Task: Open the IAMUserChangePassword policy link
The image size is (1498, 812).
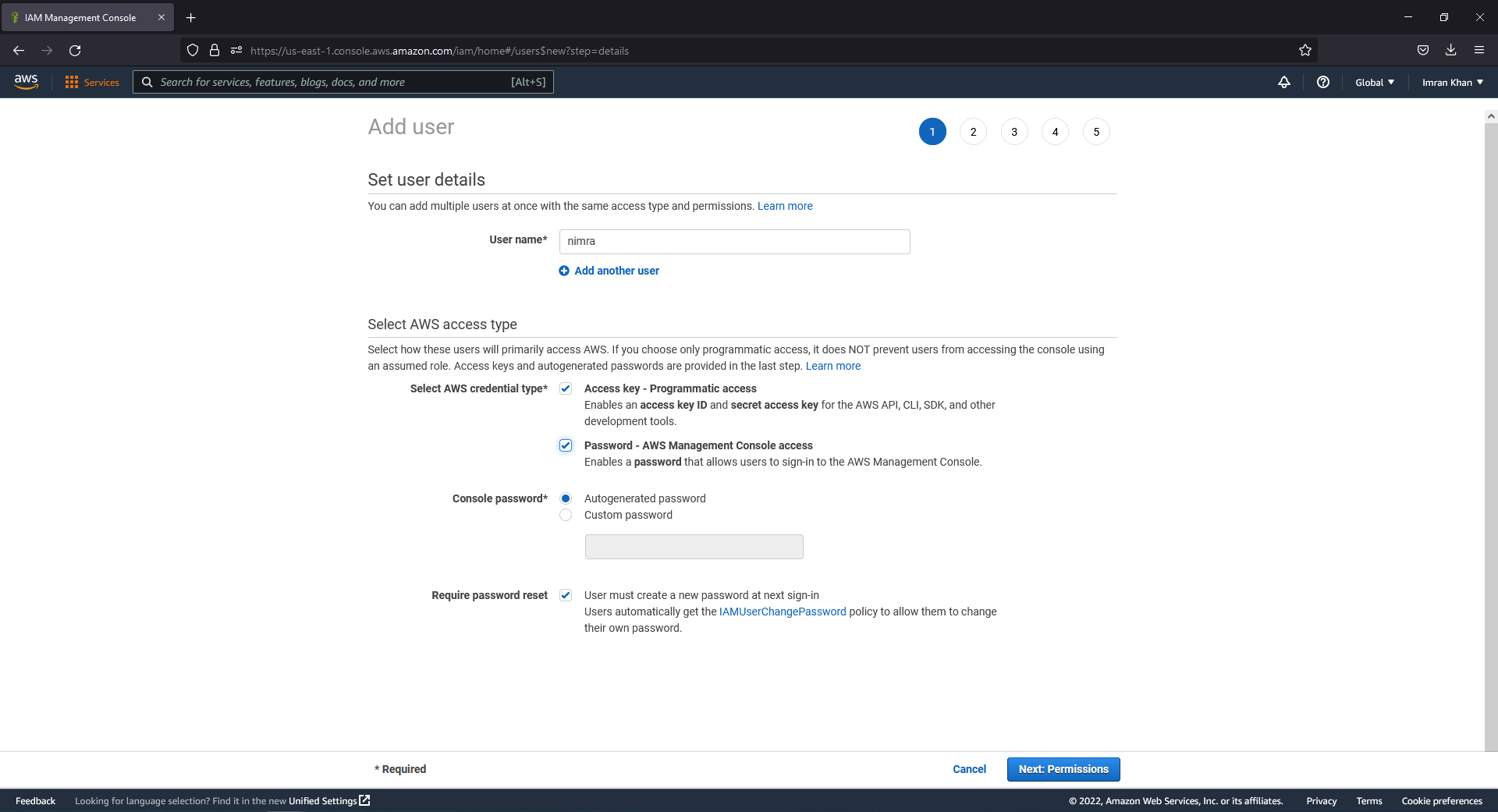Action: [783, 612]
